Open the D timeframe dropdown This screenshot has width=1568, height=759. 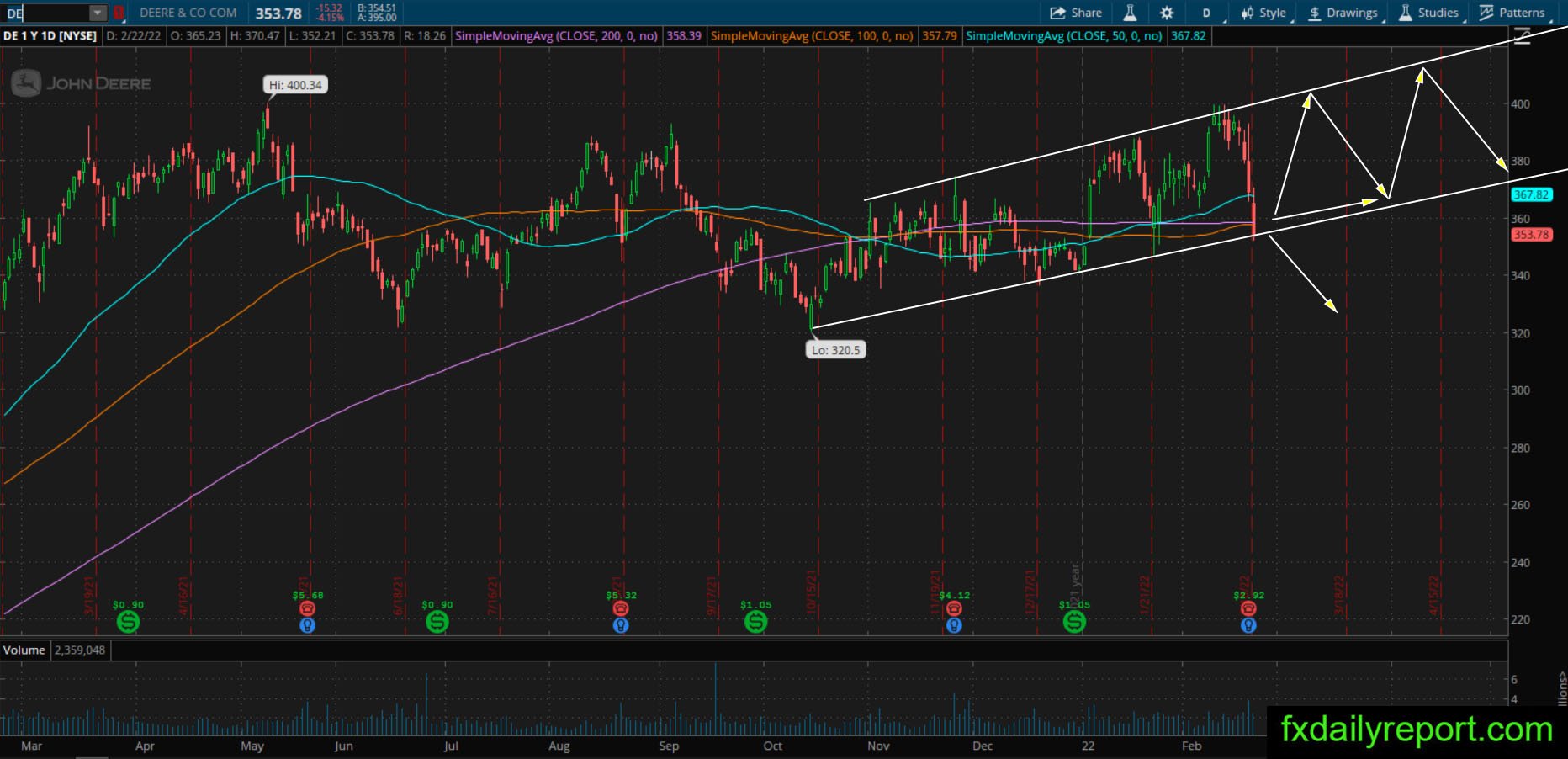pyautogui.click(x=1208, y=13)
